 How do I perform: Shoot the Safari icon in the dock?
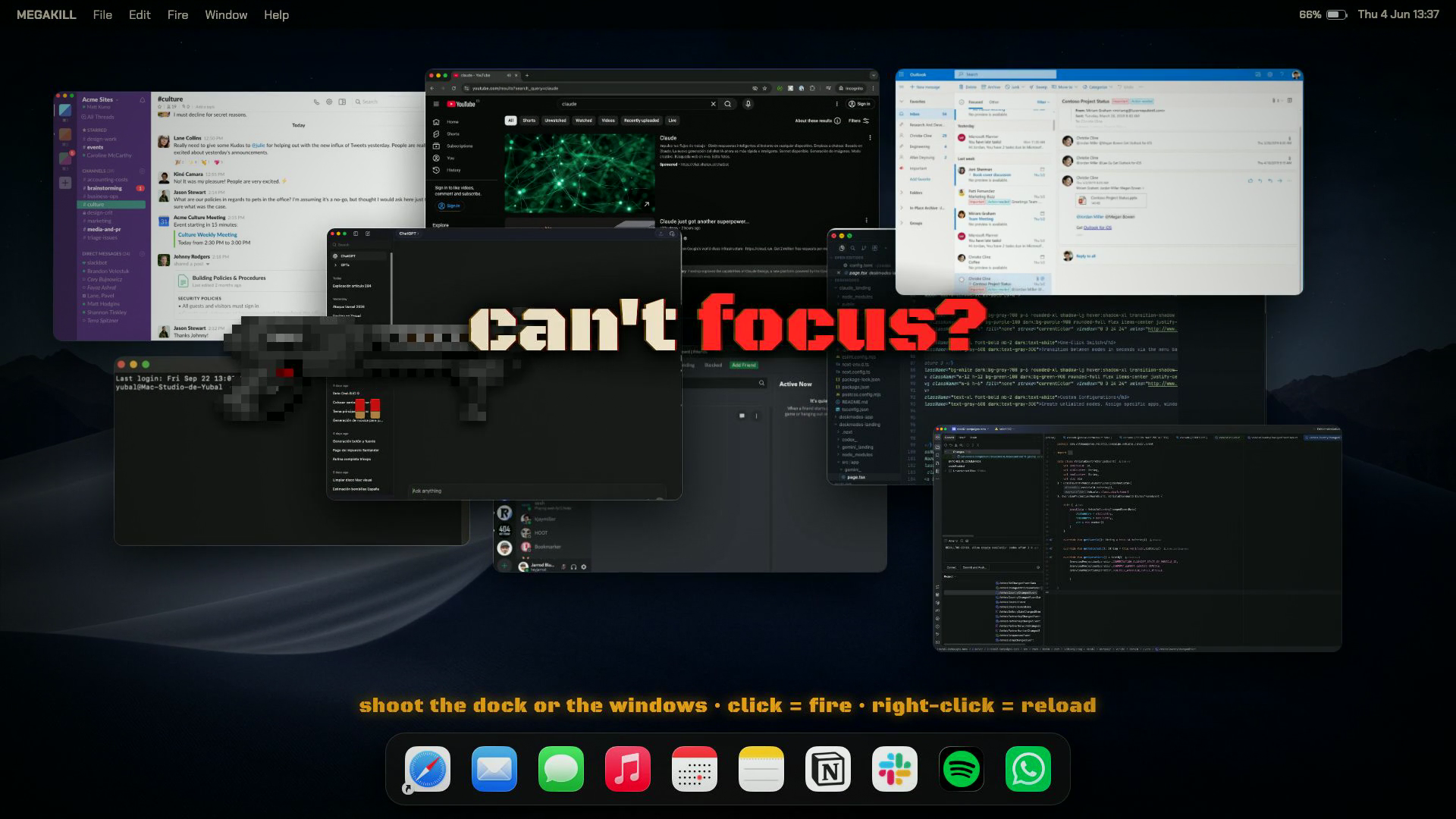coord(428,769)
